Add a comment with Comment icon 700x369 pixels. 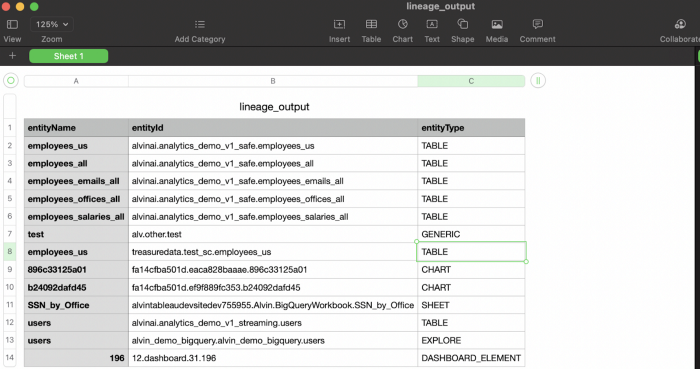coord(538,25)
